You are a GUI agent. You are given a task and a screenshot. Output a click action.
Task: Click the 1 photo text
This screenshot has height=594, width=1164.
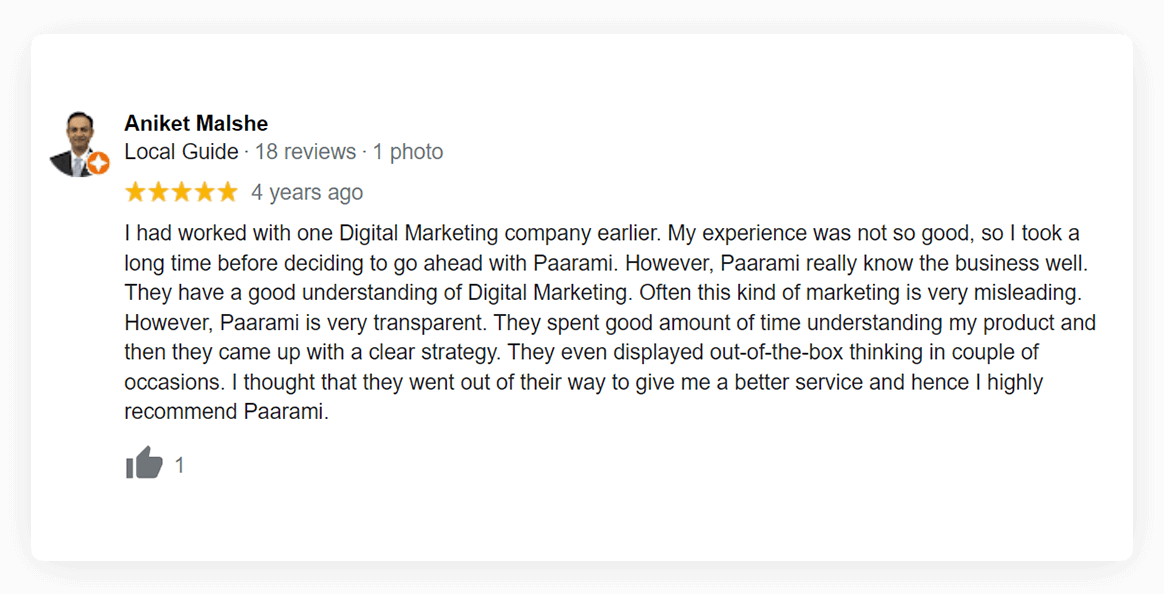click(408, 152)
